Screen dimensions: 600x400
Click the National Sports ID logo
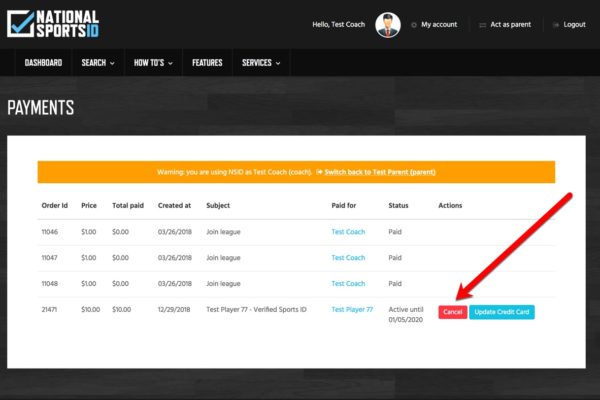coord(53,24)
